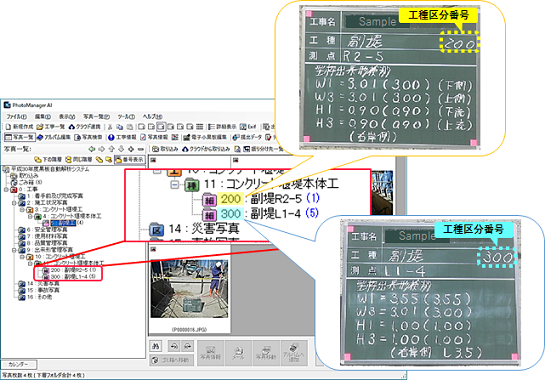
Task: Click the green back arrow icon
Action: [x=92, y=149]
